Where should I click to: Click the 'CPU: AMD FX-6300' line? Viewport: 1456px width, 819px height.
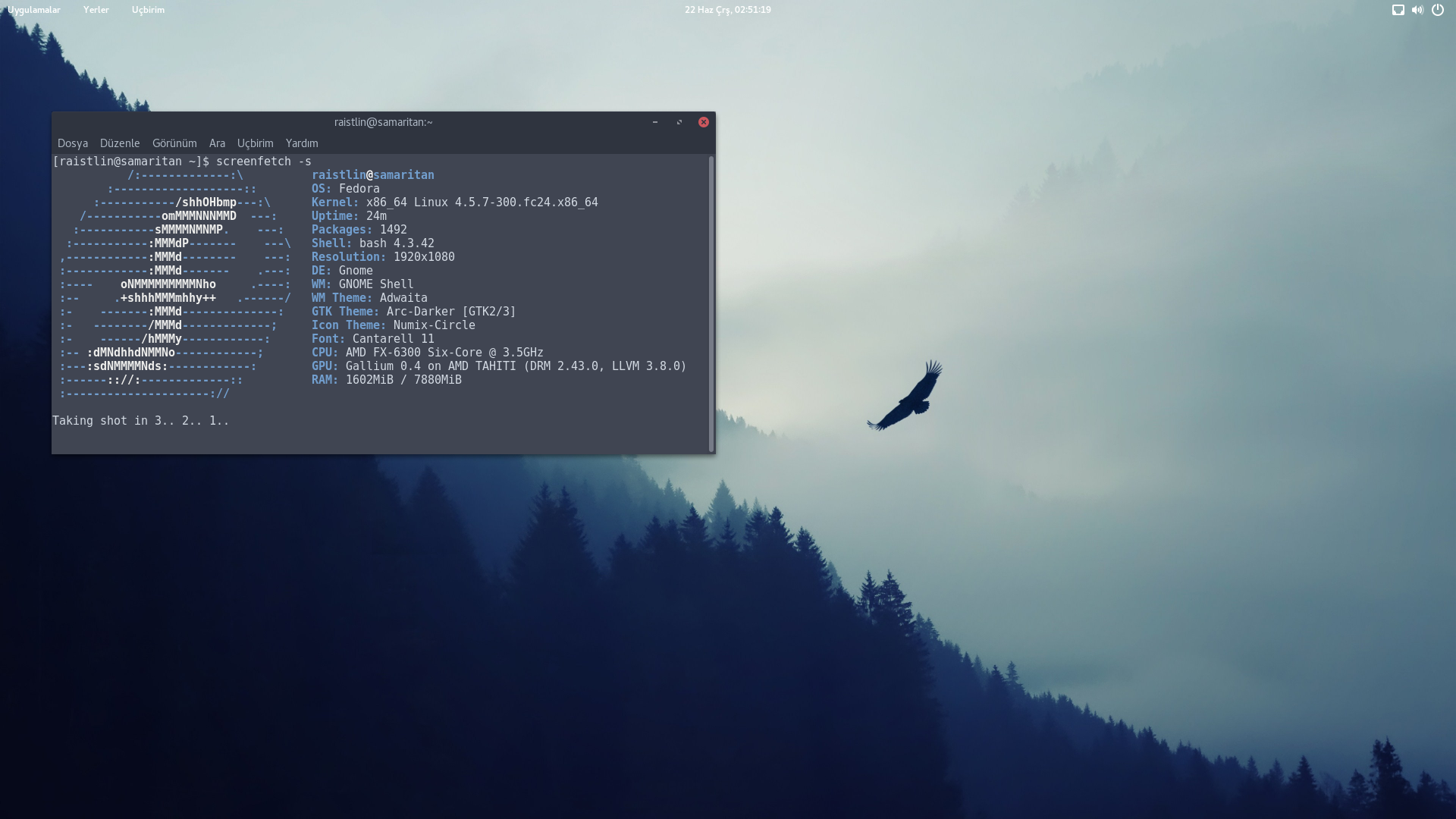428,353
